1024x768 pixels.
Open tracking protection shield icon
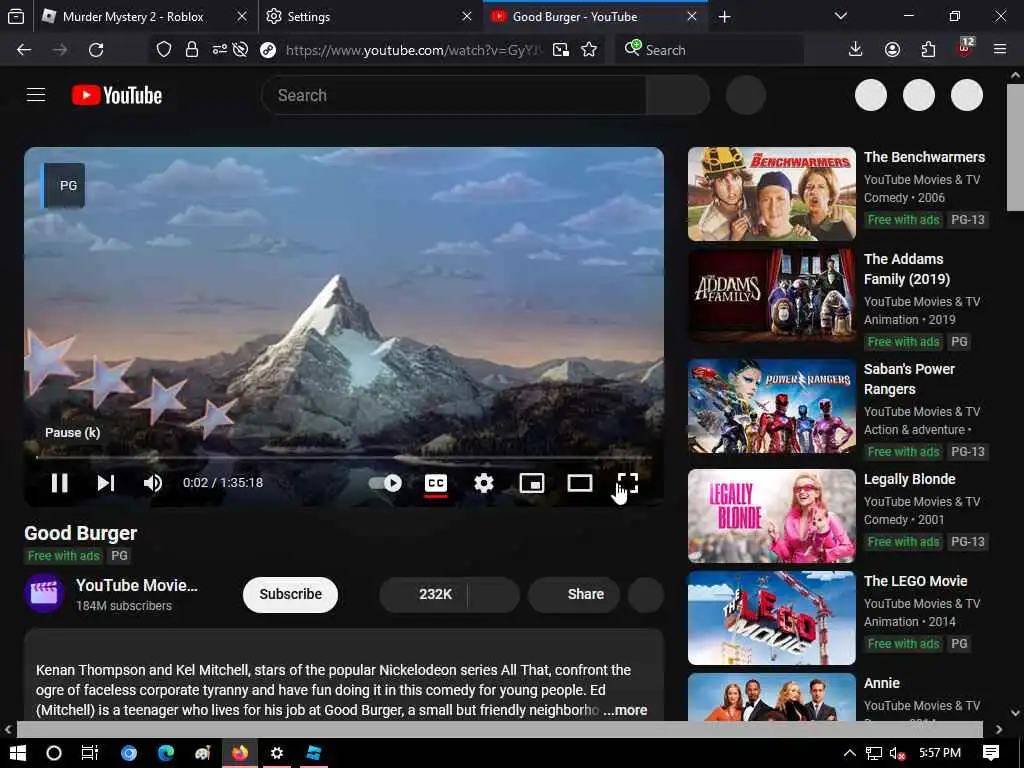163,50
